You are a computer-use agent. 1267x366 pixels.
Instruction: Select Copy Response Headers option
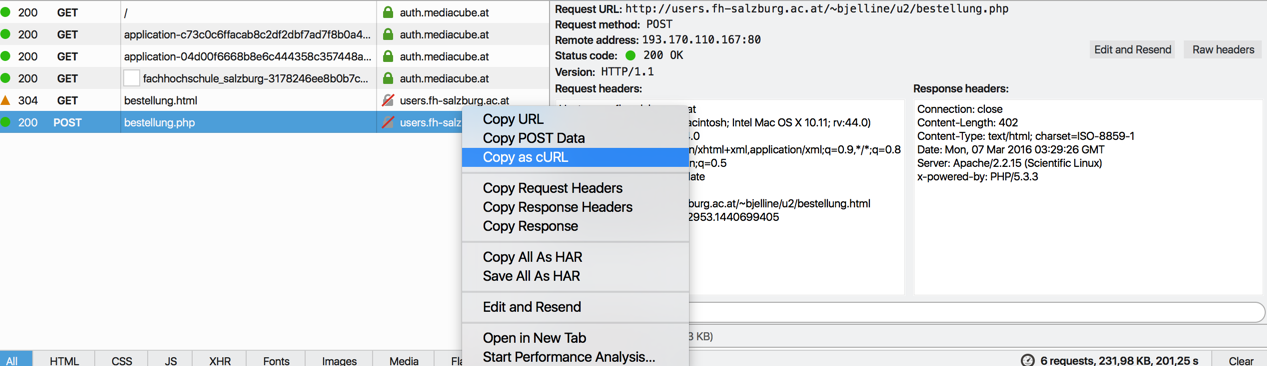(x=557, y=207)
